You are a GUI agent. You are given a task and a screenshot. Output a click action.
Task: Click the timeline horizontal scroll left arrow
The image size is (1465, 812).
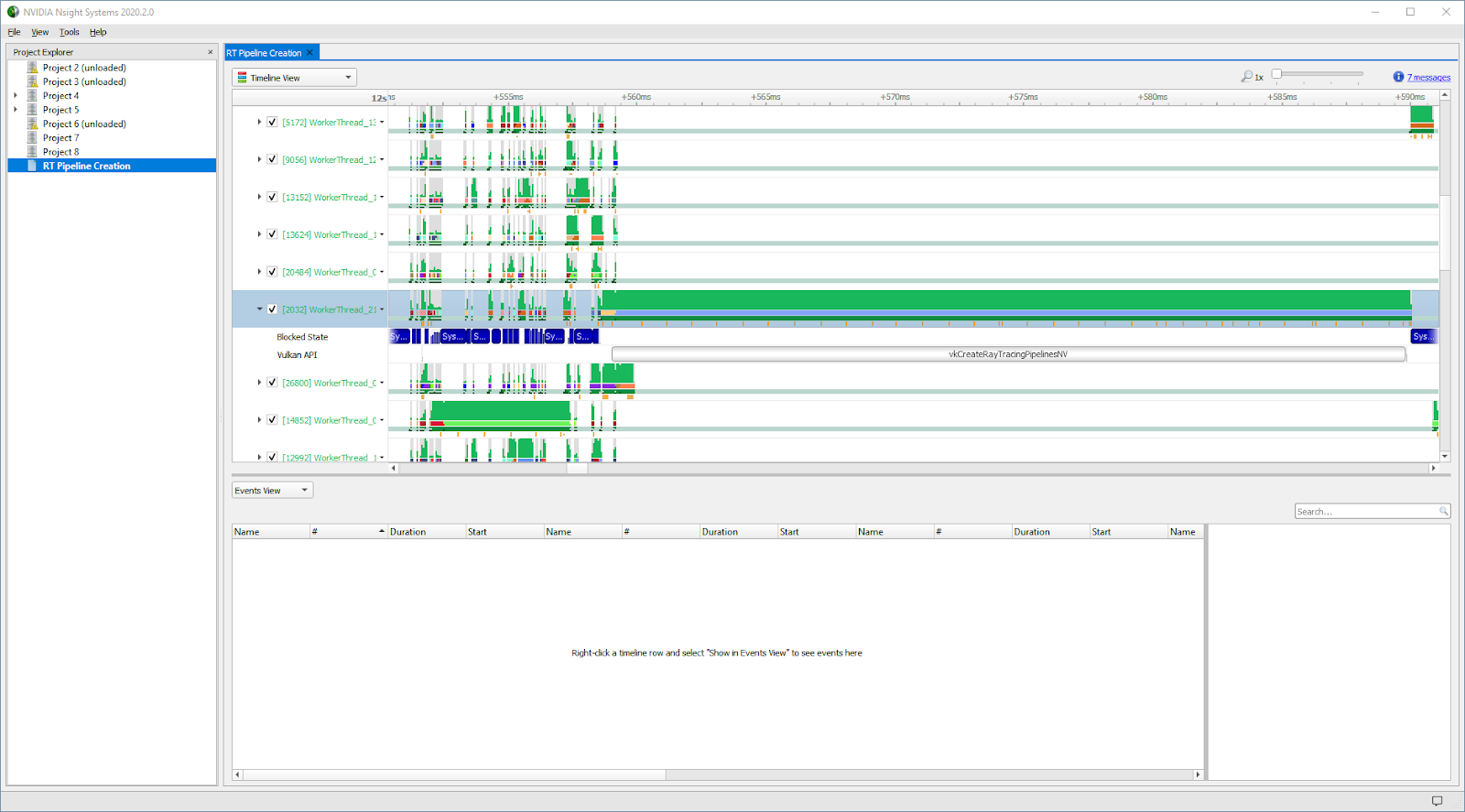pyautogui.click(x=394, y=468)
